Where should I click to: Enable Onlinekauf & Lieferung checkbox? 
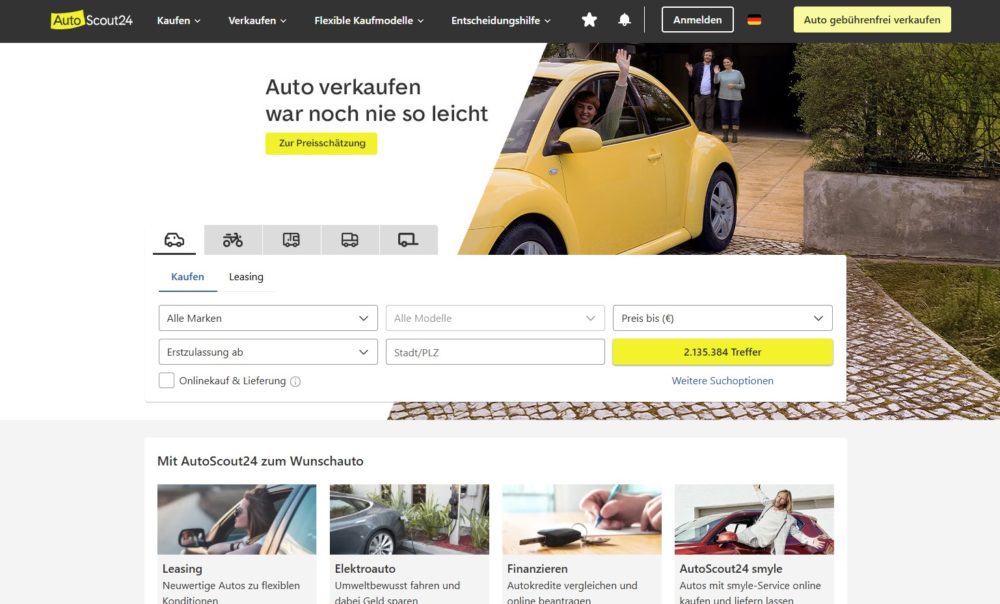pos(166,381)
